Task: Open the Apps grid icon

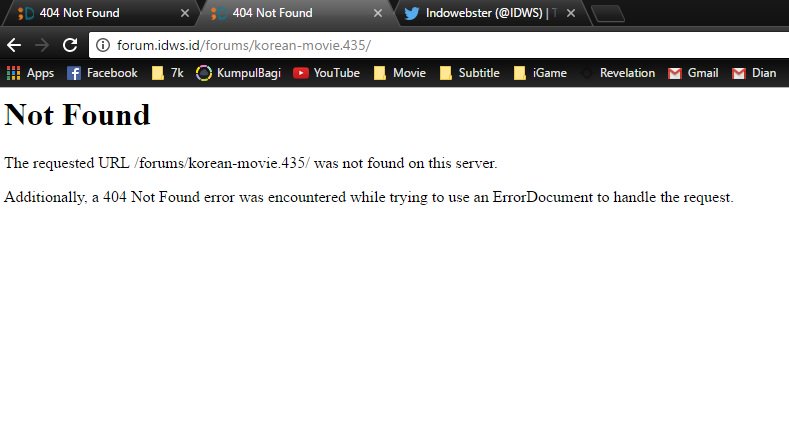Action: click(14, 73)
